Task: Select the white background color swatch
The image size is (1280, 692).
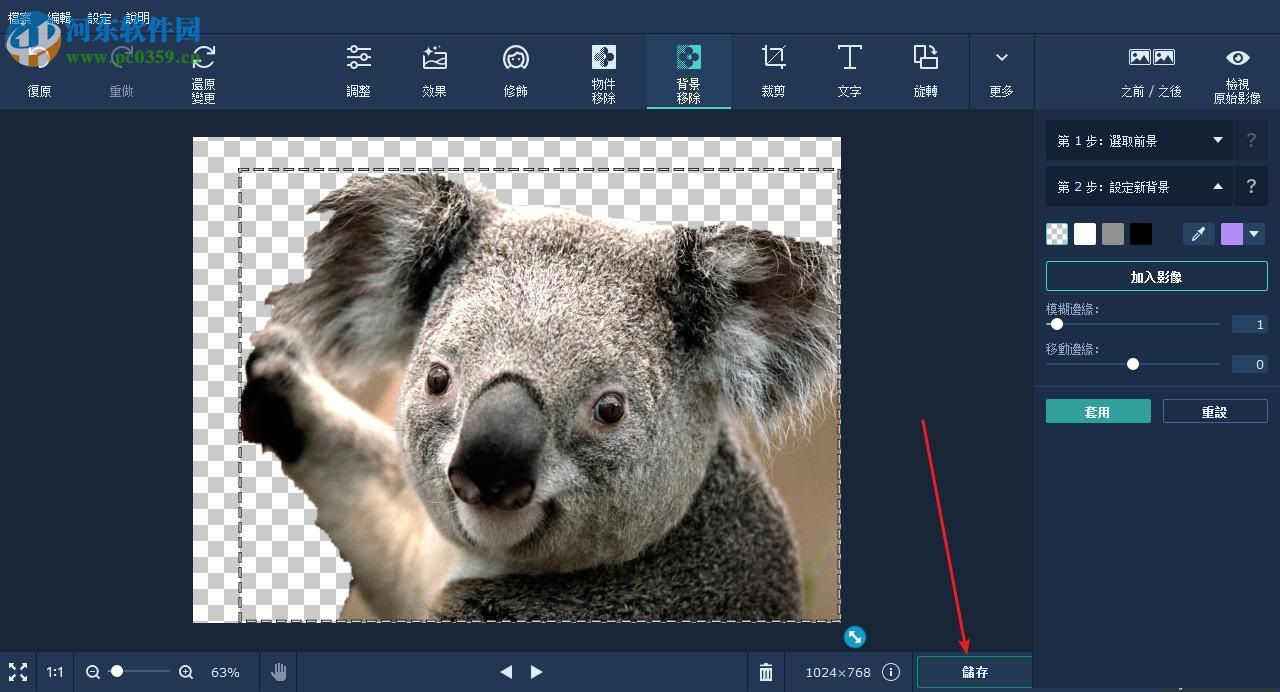Action: 1085,233
